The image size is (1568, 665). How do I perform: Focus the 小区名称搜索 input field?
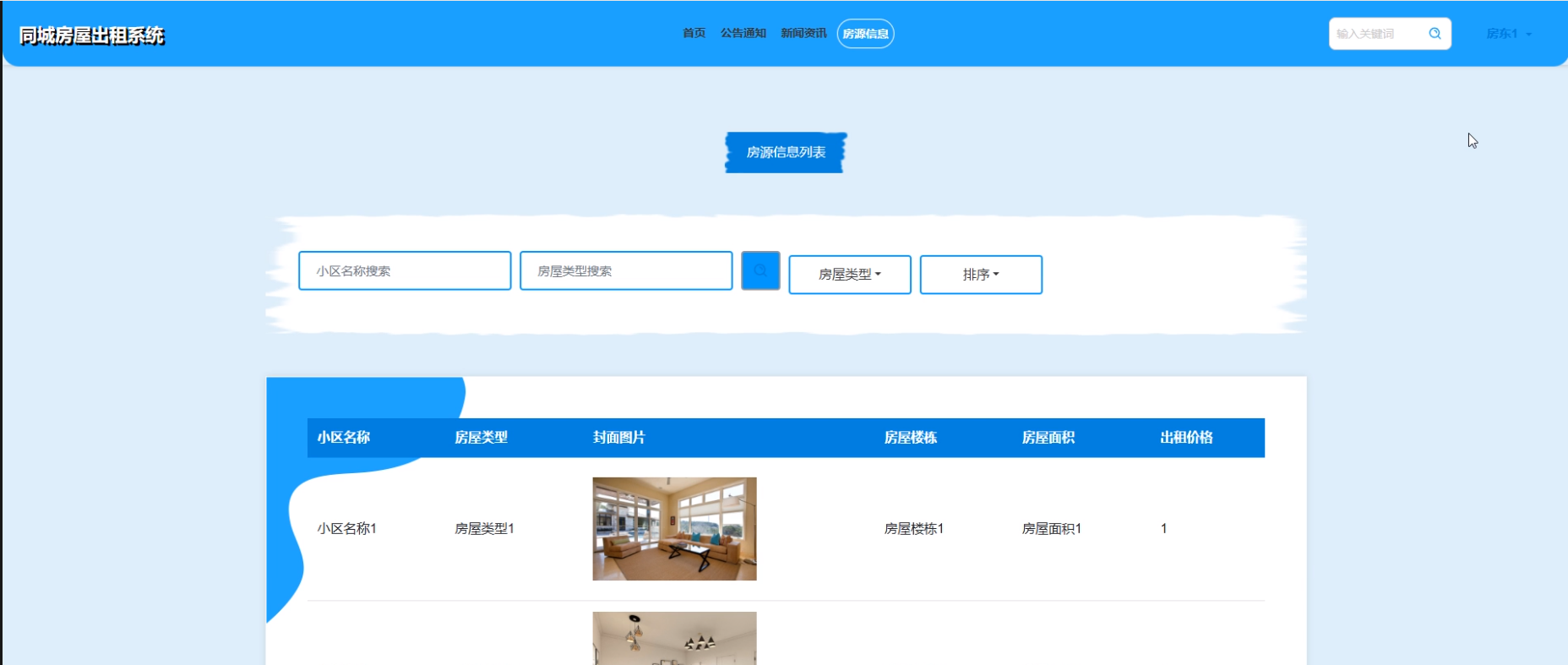pos(405,270)
